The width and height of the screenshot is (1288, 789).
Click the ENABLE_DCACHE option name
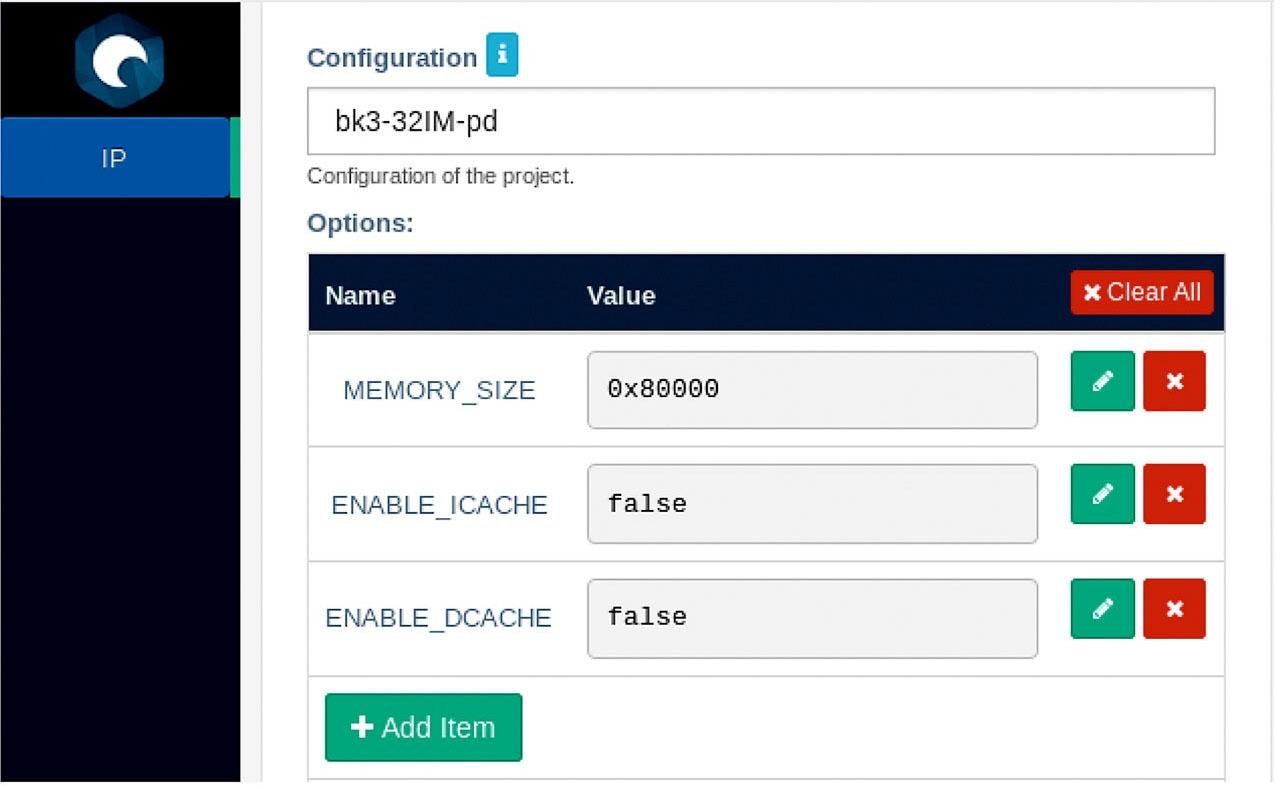tap(438, 618)
